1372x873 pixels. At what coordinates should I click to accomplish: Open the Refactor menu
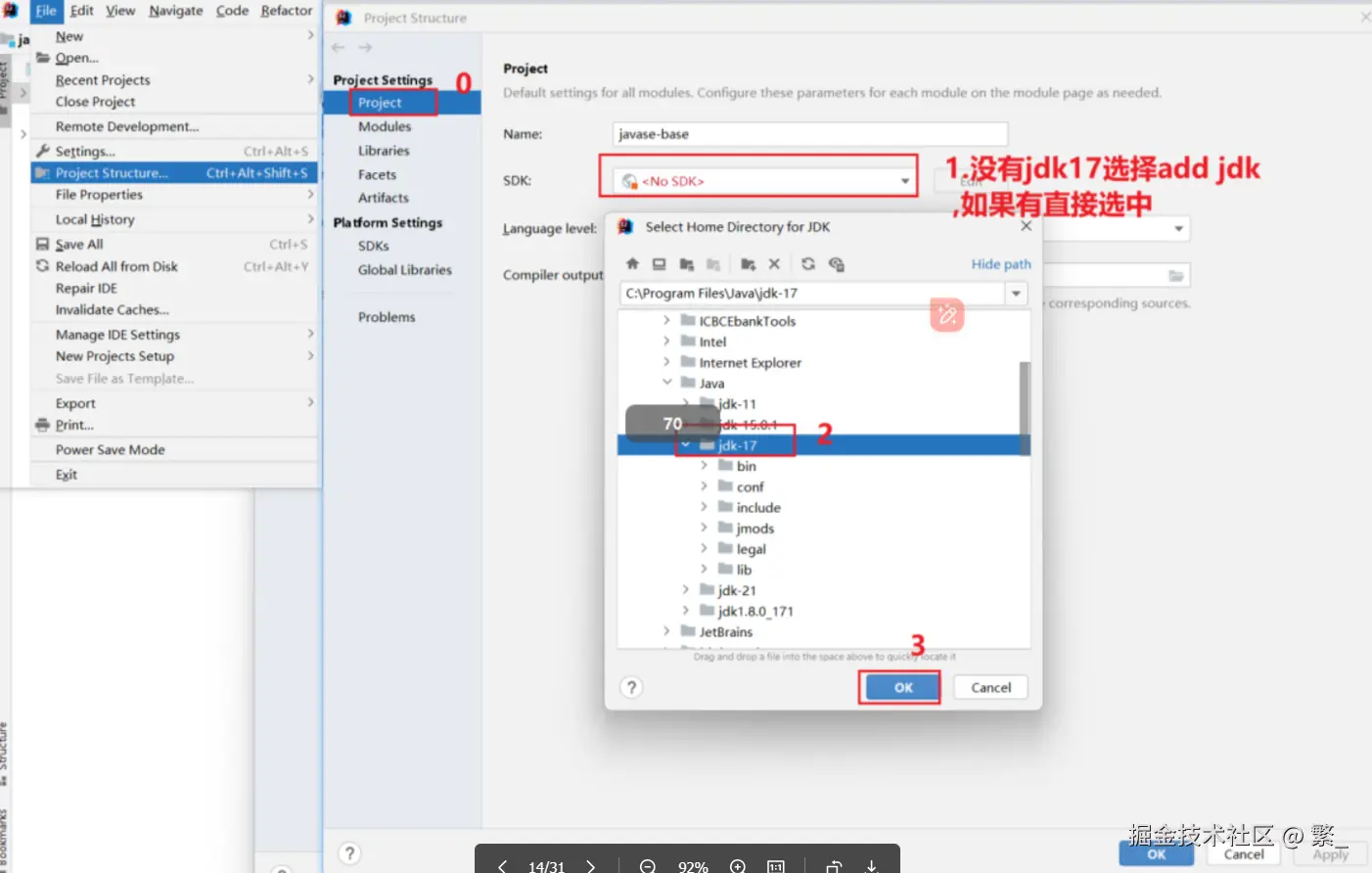click(x=287, y=11)
